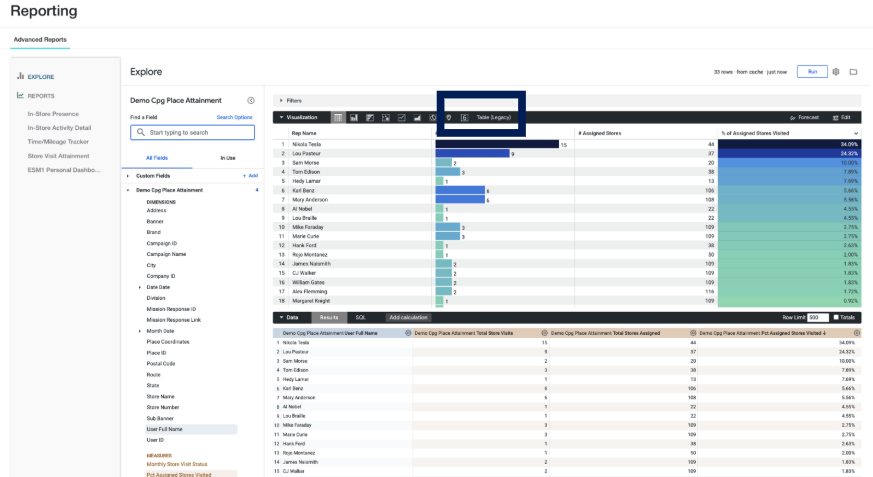873x477 pixels.
Task: Open gear menu for Total Stores Assigned column
Action: [x=693, y=333]
